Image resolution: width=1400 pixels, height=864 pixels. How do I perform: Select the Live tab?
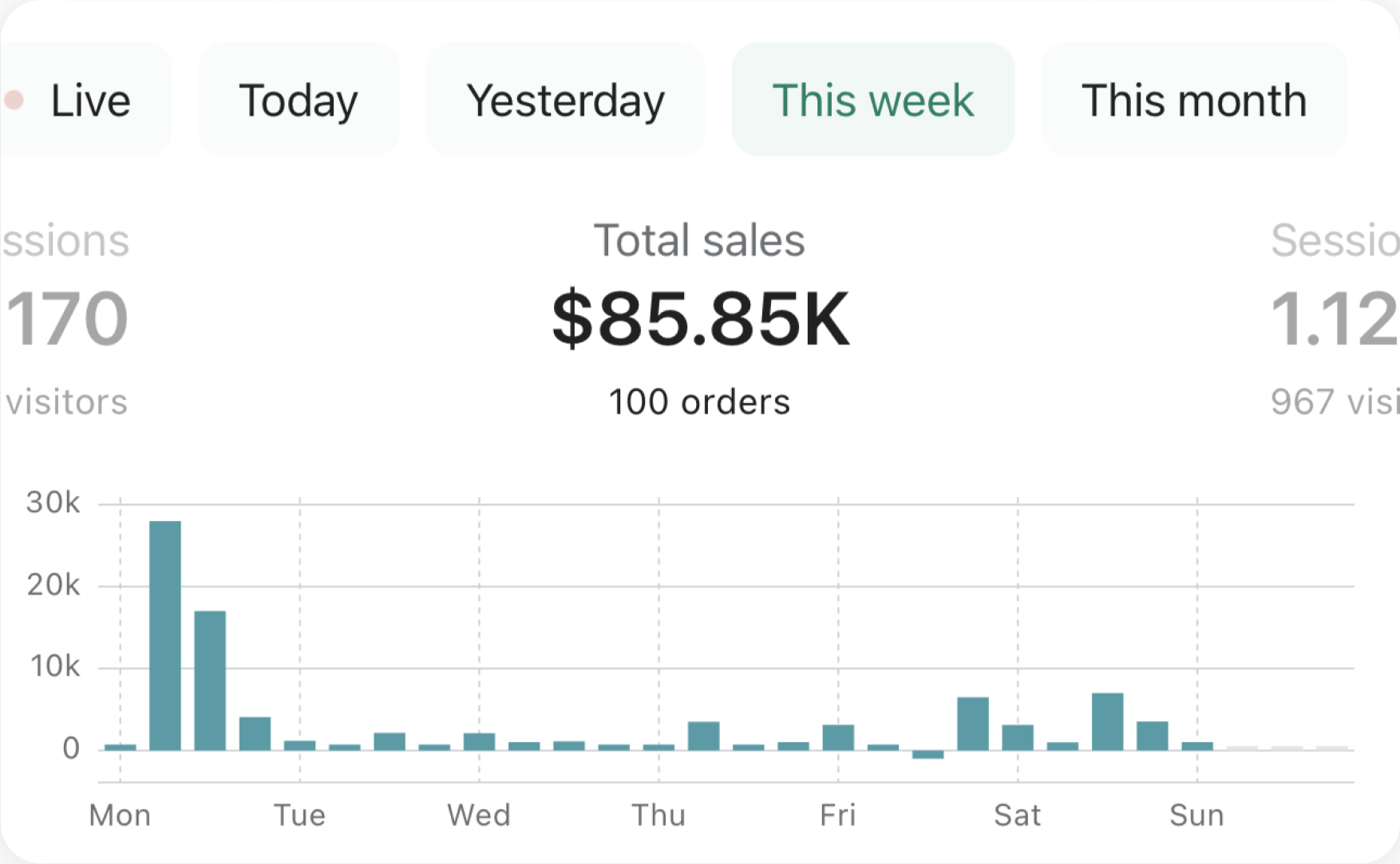point(89,101)
